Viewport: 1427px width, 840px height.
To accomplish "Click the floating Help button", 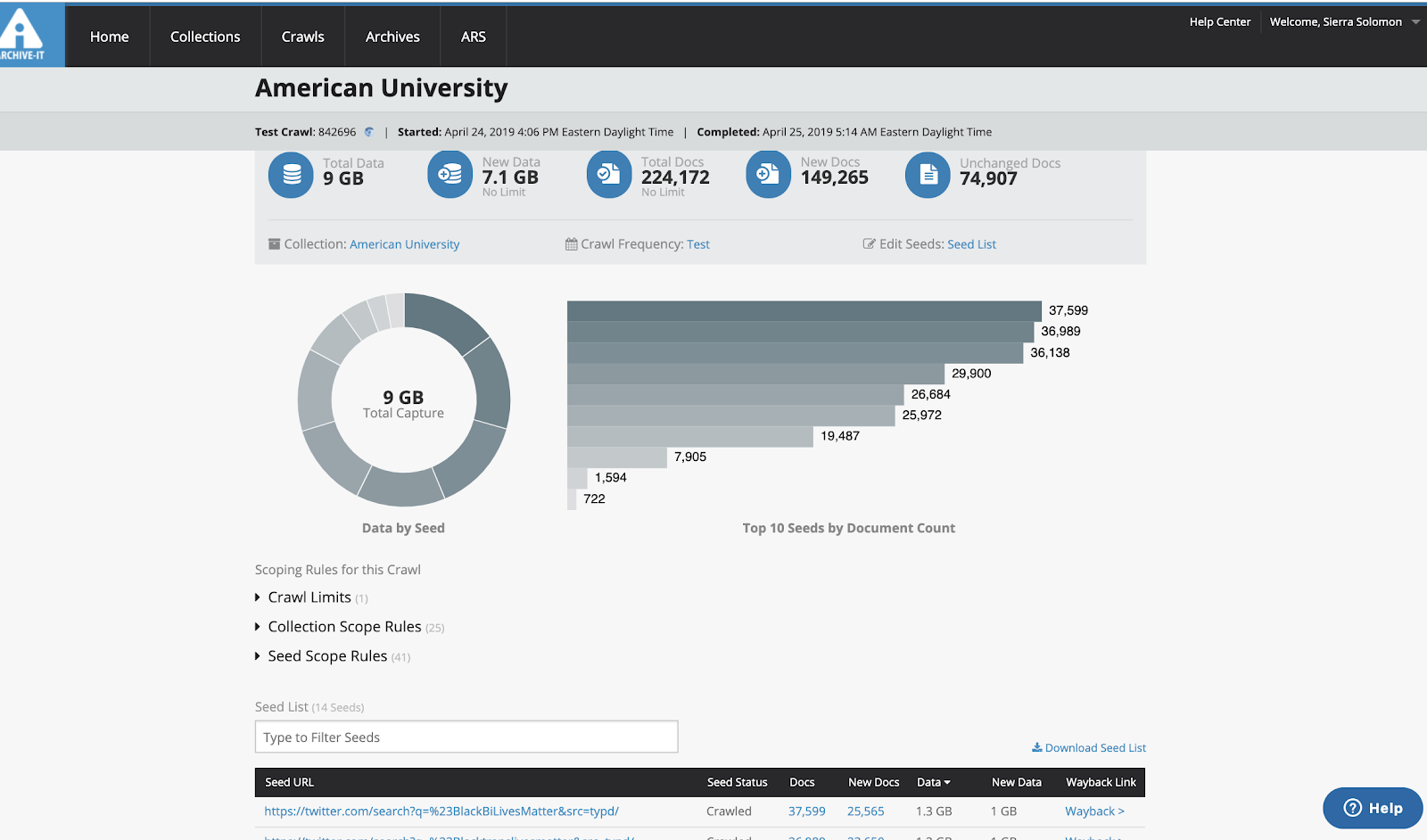I will point(1373,808).
